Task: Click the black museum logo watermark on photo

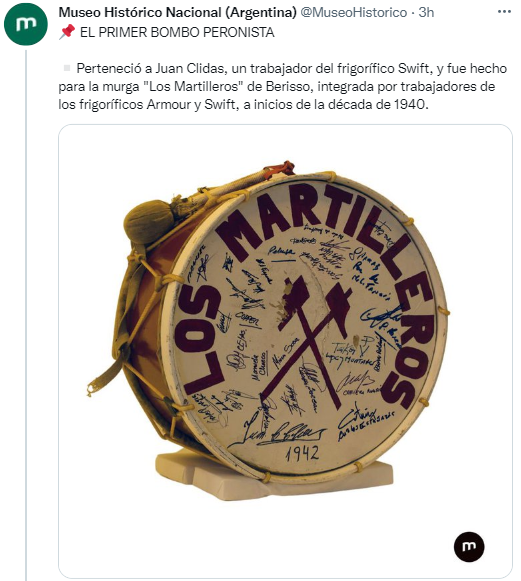Action: (x=469, y=547)
